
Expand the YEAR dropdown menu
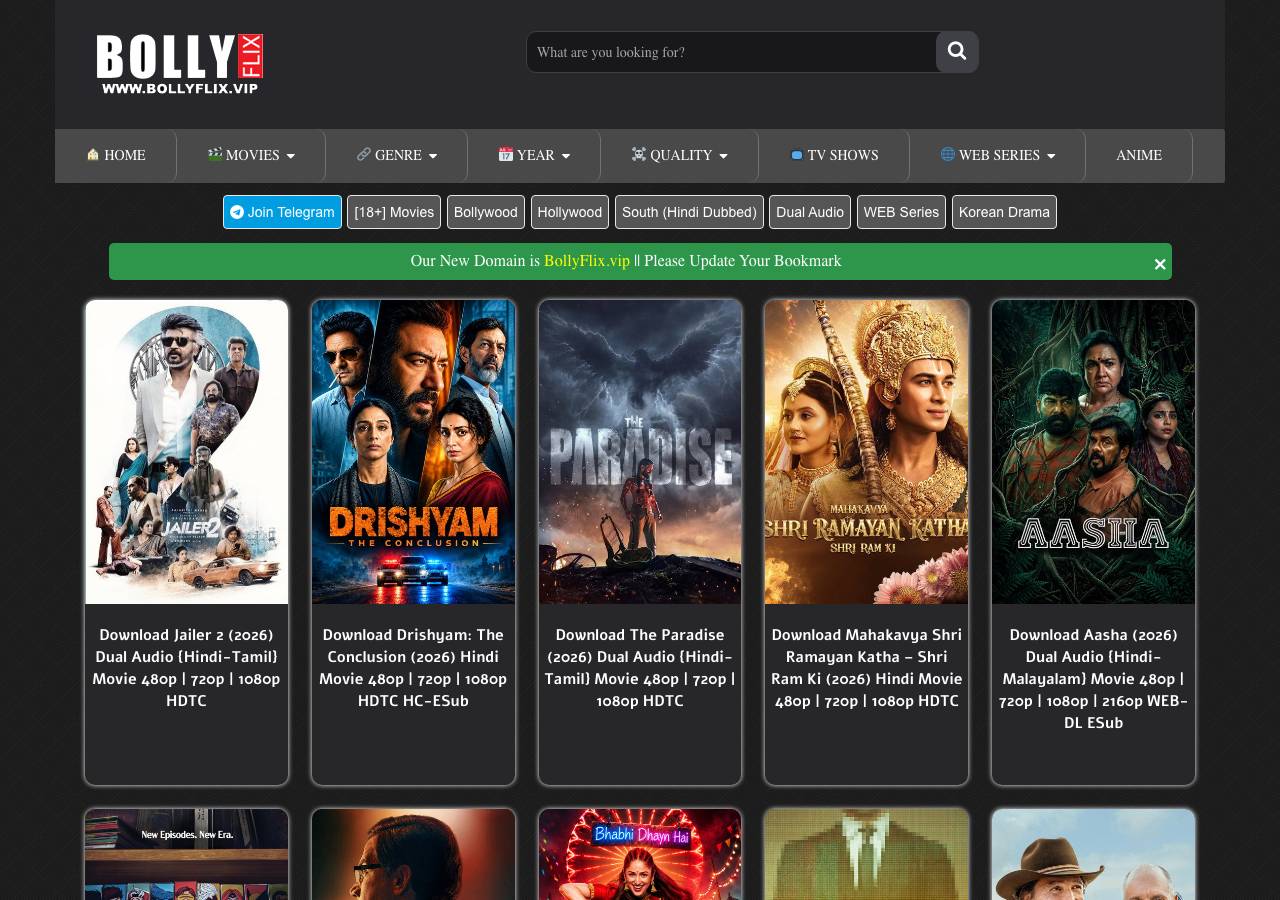point(534,156)
